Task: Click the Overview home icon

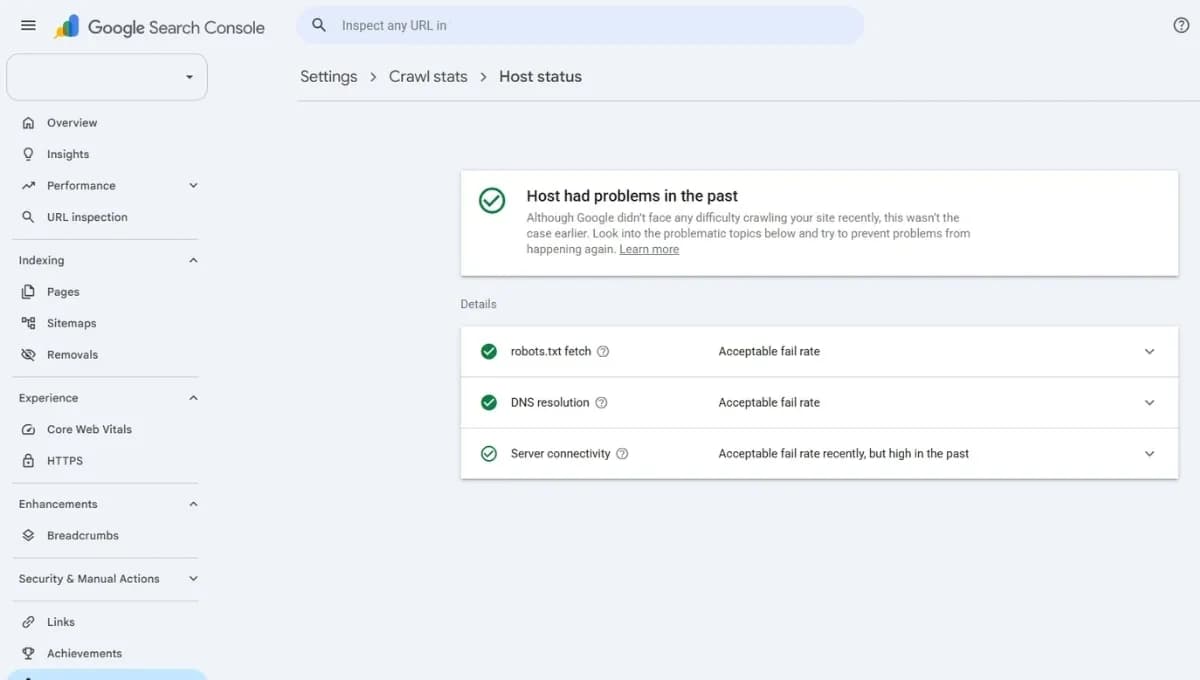Action: pos(28,123)
